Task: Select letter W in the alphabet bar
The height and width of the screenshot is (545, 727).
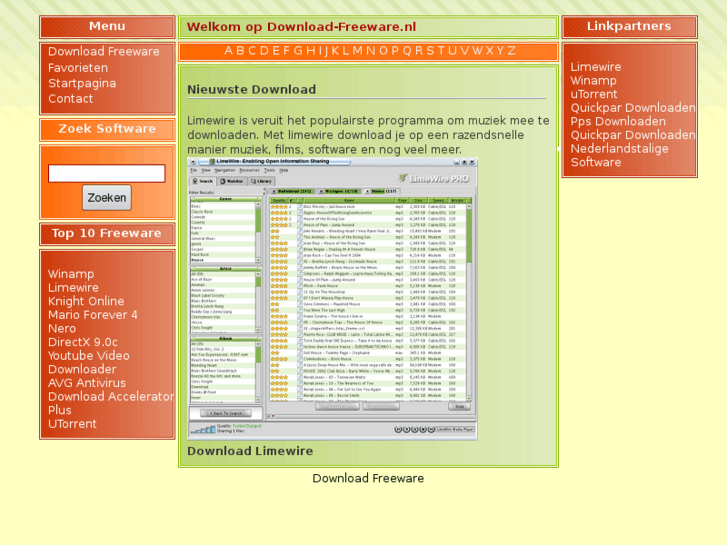Action: tap(477, 51)
